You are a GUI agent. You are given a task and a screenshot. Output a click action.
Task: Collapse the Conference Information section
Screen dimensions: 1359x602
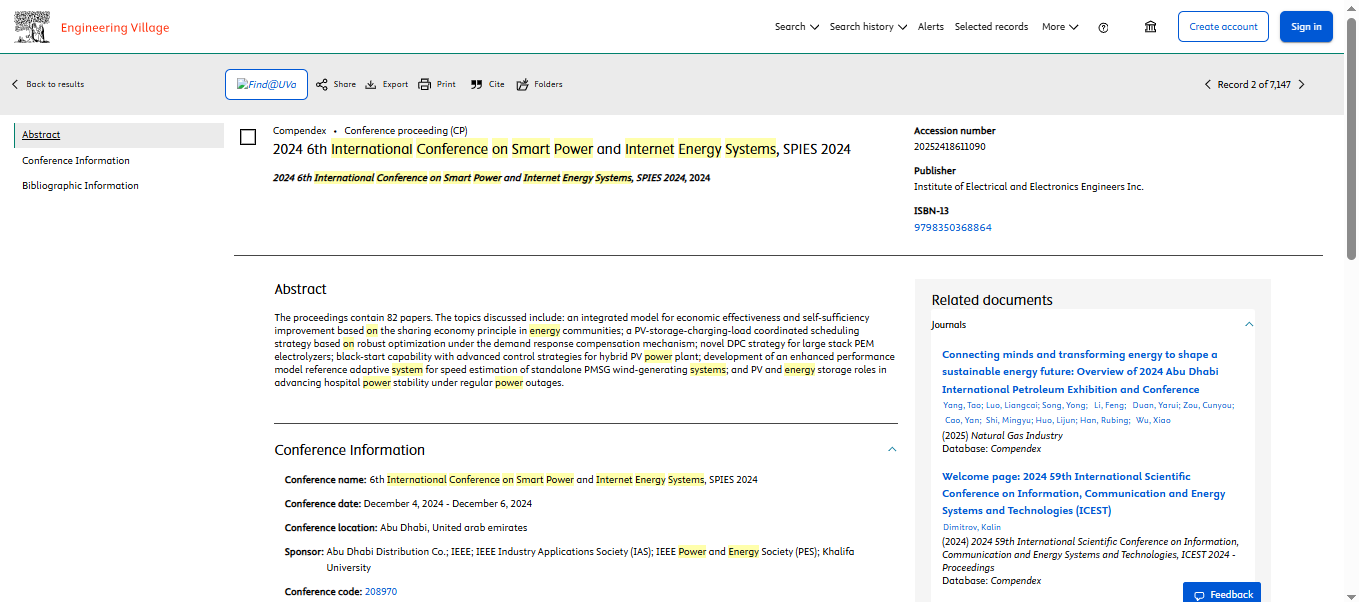click(892, 450)
